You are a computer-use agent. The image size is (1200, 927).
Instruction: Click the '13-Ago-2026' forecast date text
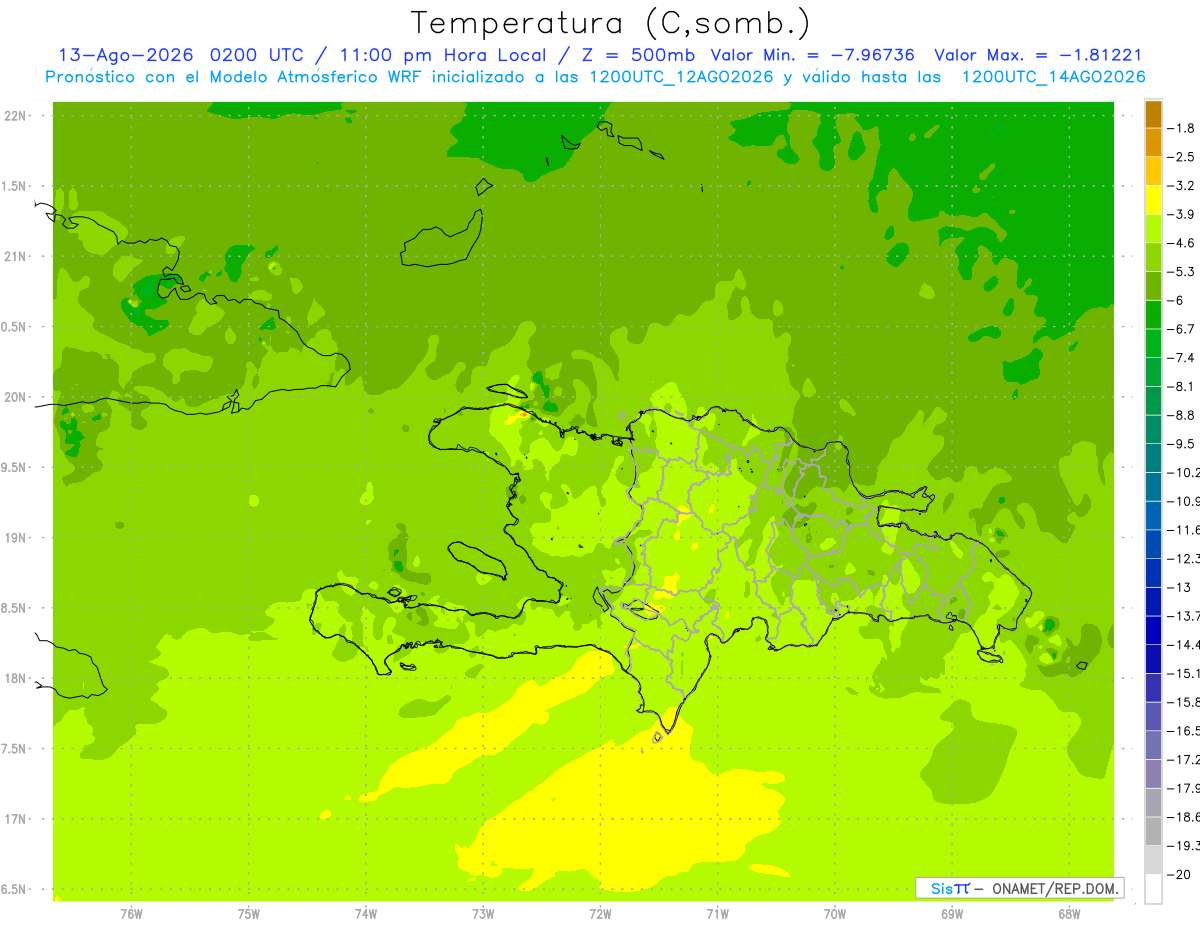[x=126, y=55]
